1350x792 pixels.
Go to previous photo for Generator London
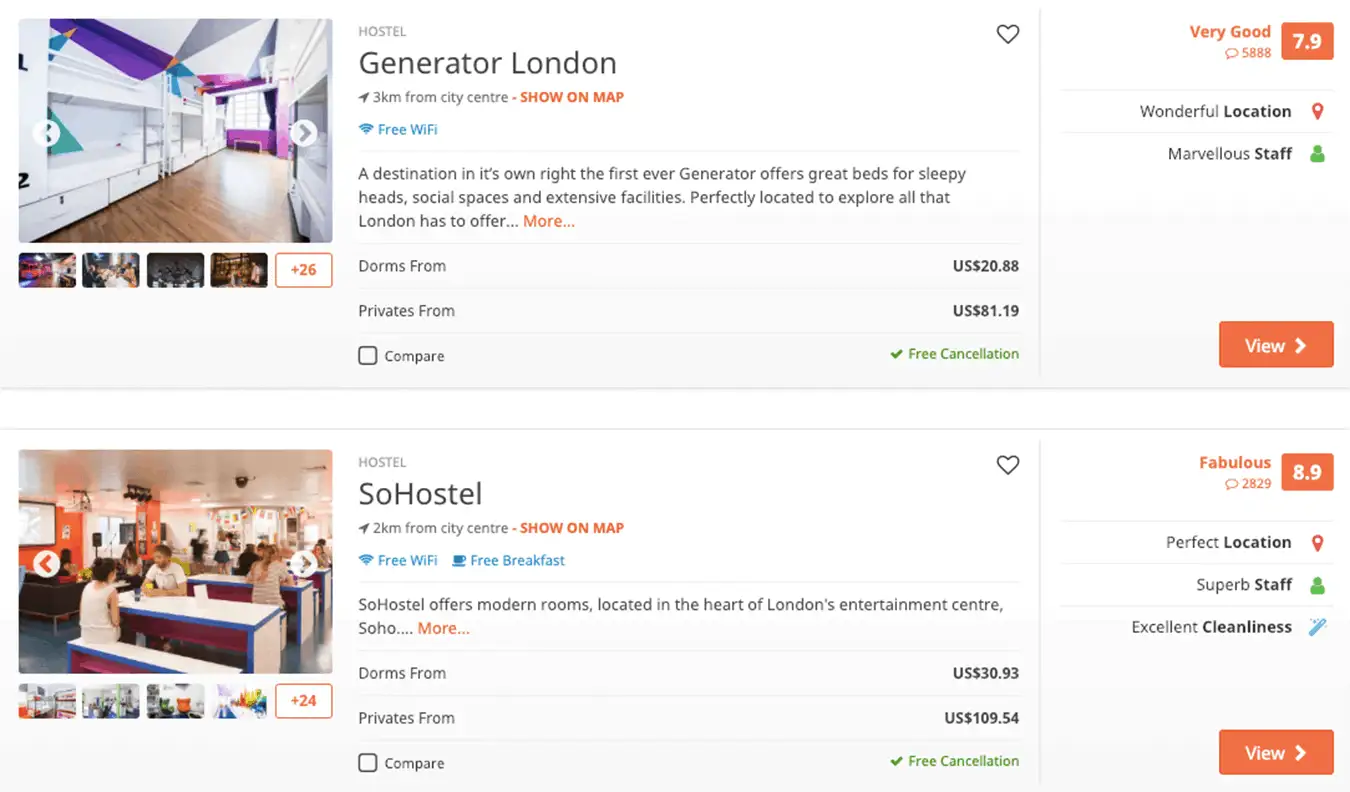point(46,133)
